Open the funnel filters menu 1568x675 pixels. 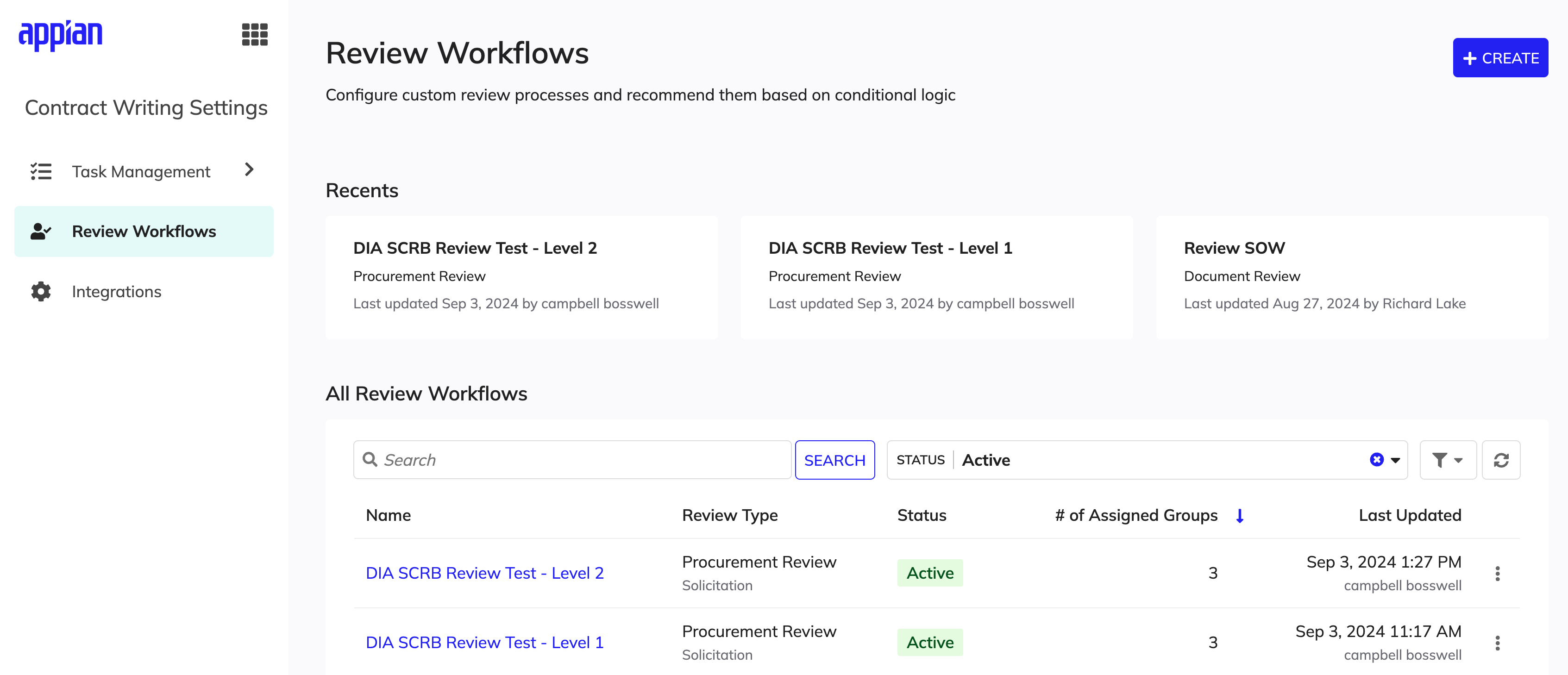click(1448, 460)
